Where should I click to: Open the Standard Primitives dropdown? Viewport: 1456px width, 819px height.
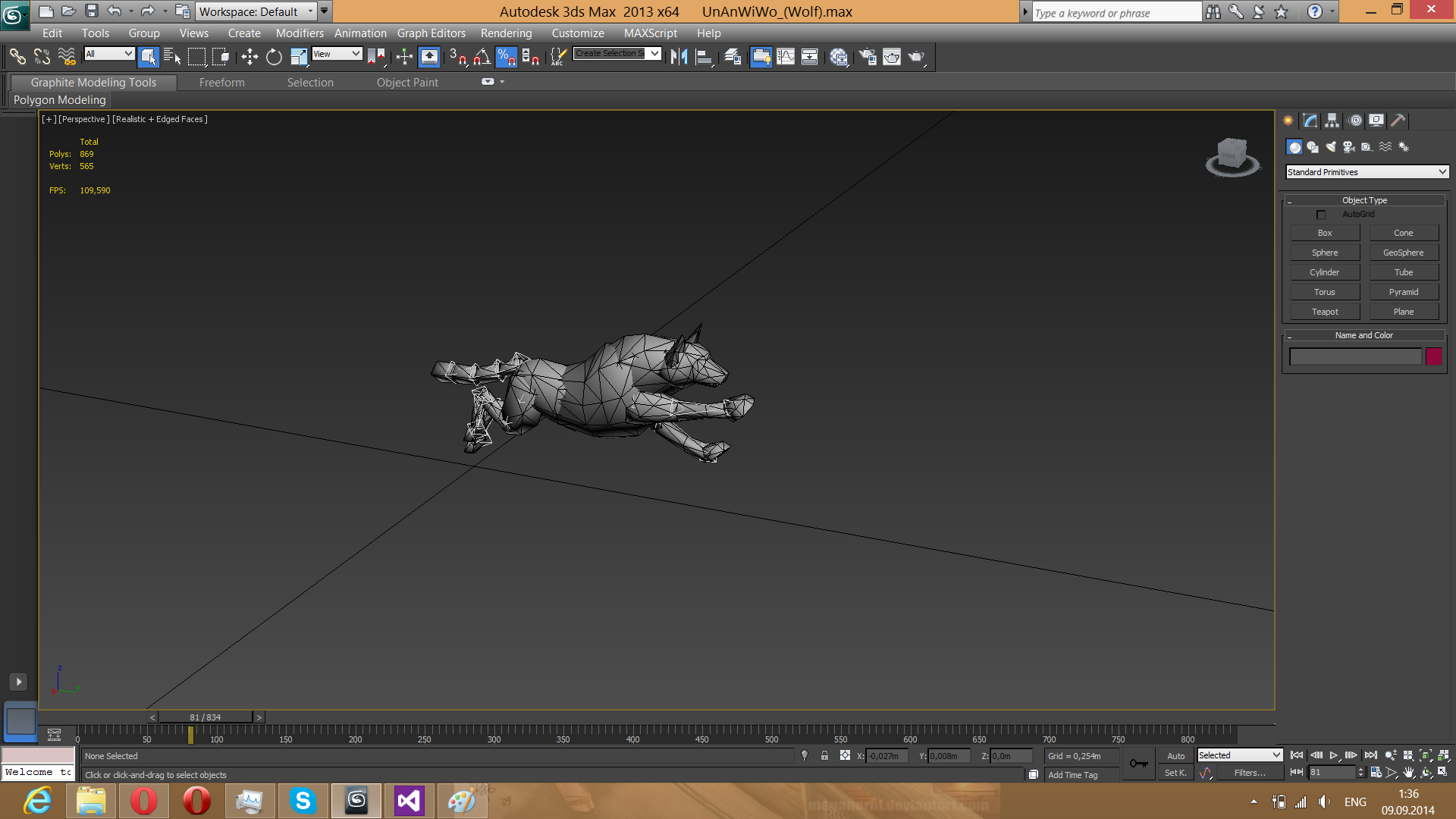click(1367, 172)
